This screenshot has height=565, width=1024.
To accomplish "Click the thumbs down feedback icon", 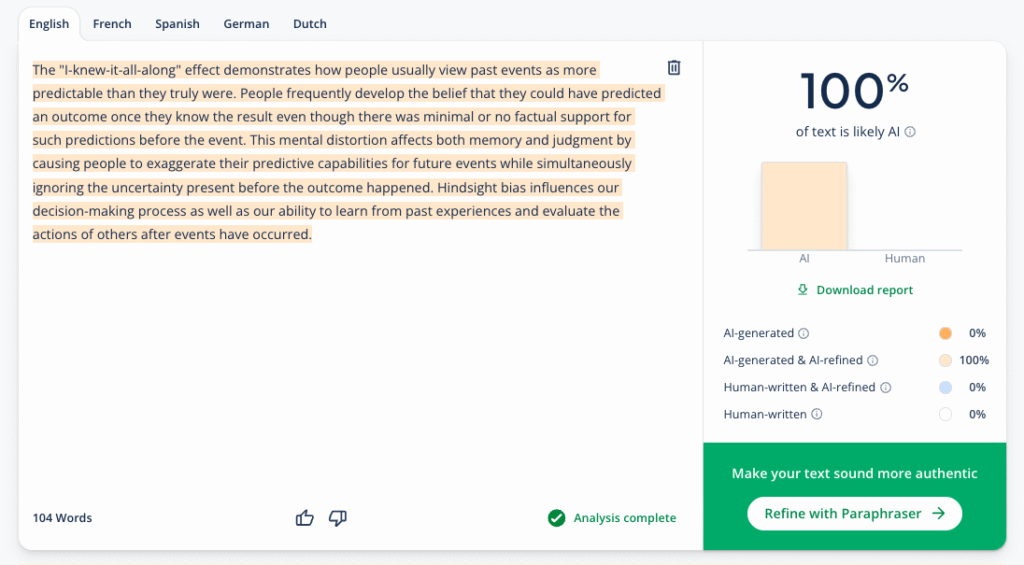I will [x=338, y=518].
